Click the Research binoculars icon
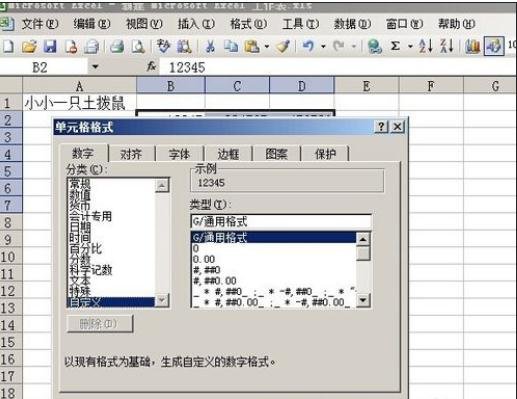517x399 pixels. click(184, 46)
